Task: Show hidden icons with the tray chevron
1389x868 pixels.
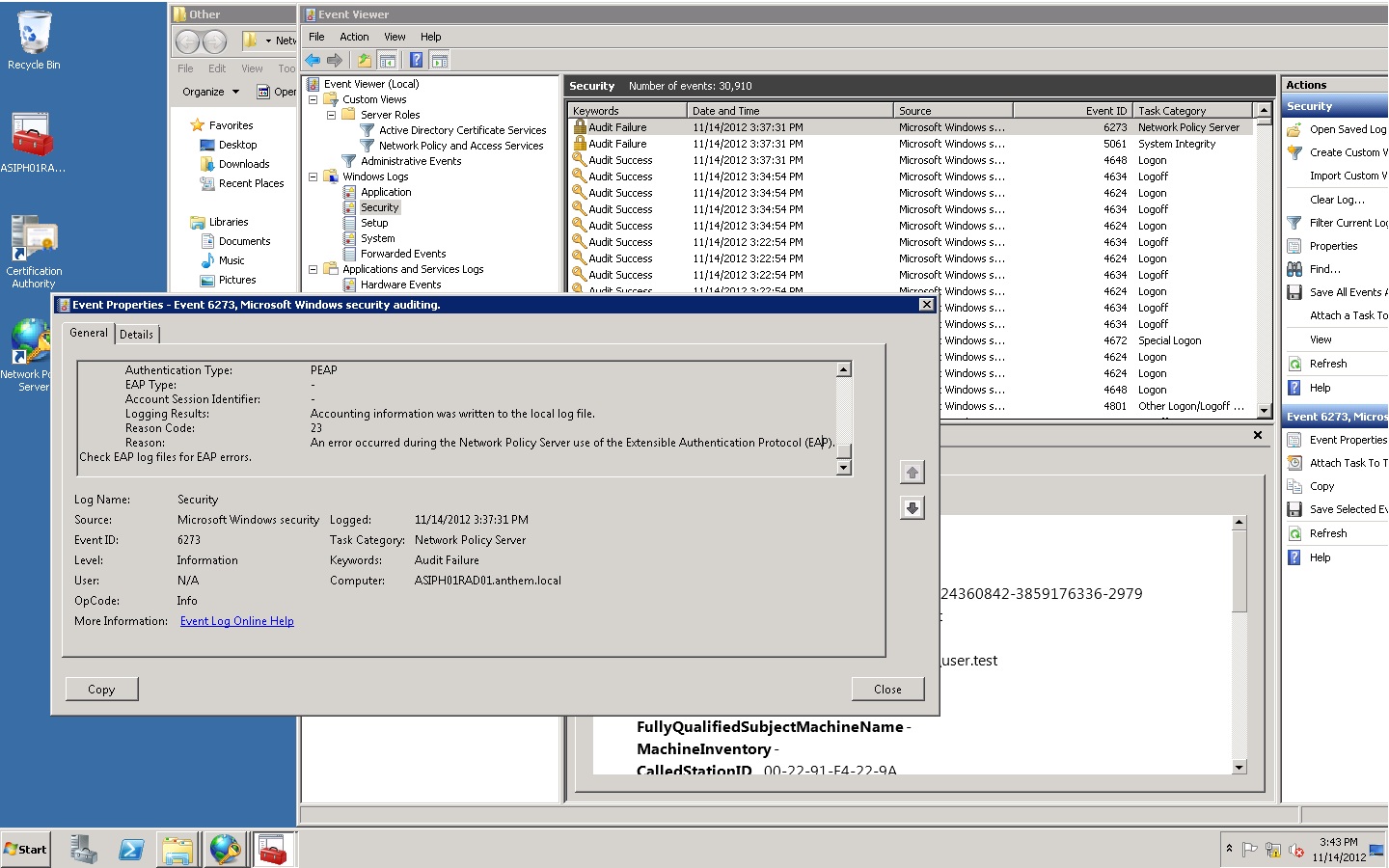Action: tap(1230, 848)
